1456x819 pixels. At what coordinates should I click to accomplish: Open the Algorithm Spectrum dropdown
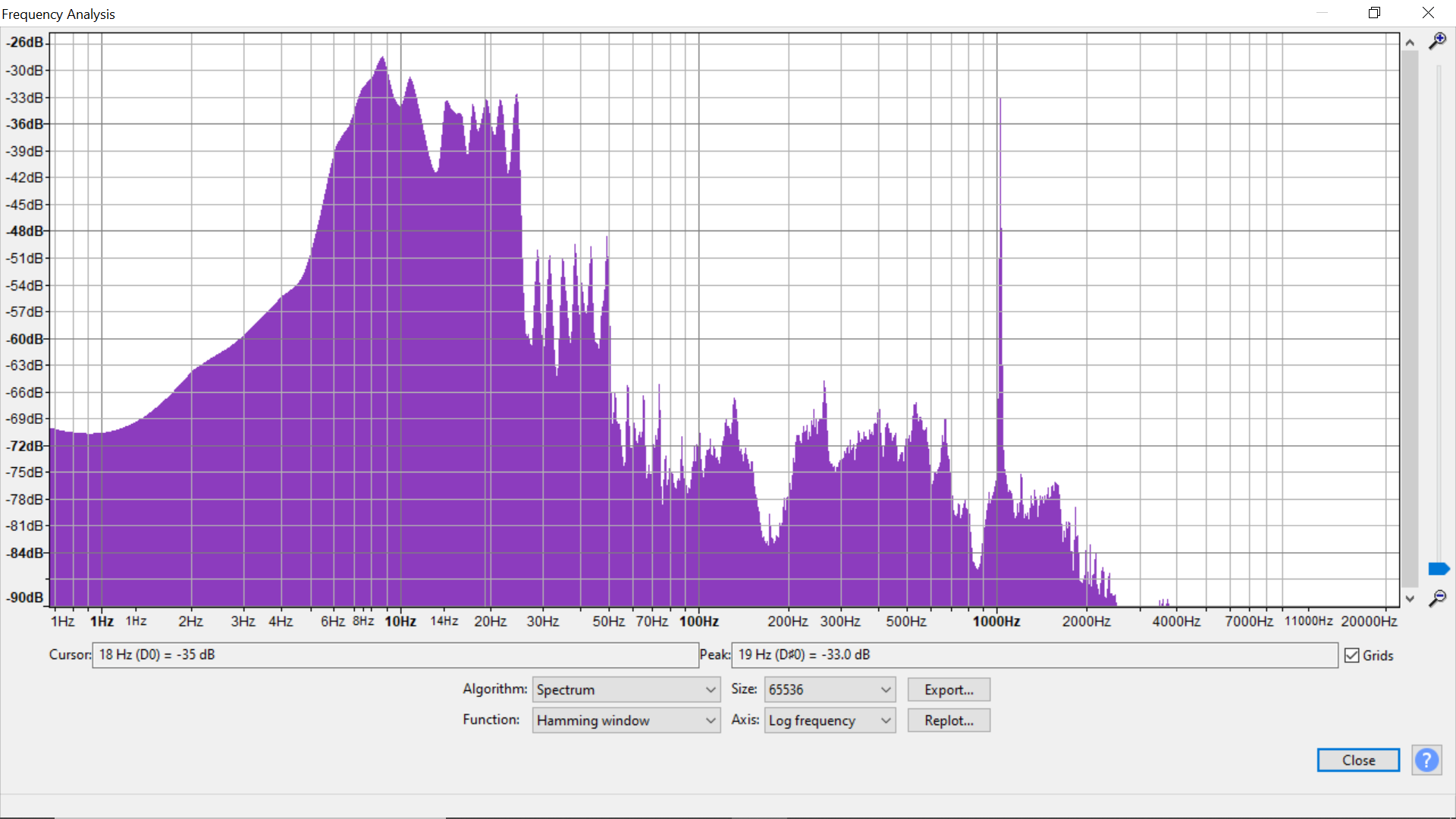[x=626, y=689]
